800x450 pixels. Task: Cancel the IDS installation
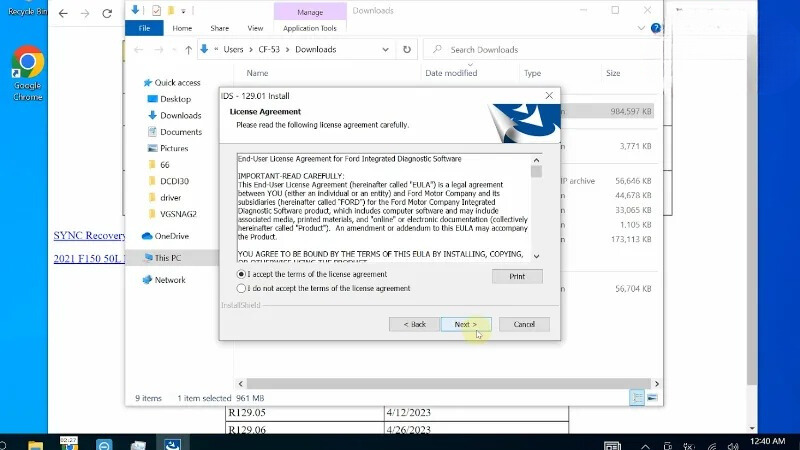(524, 324)
